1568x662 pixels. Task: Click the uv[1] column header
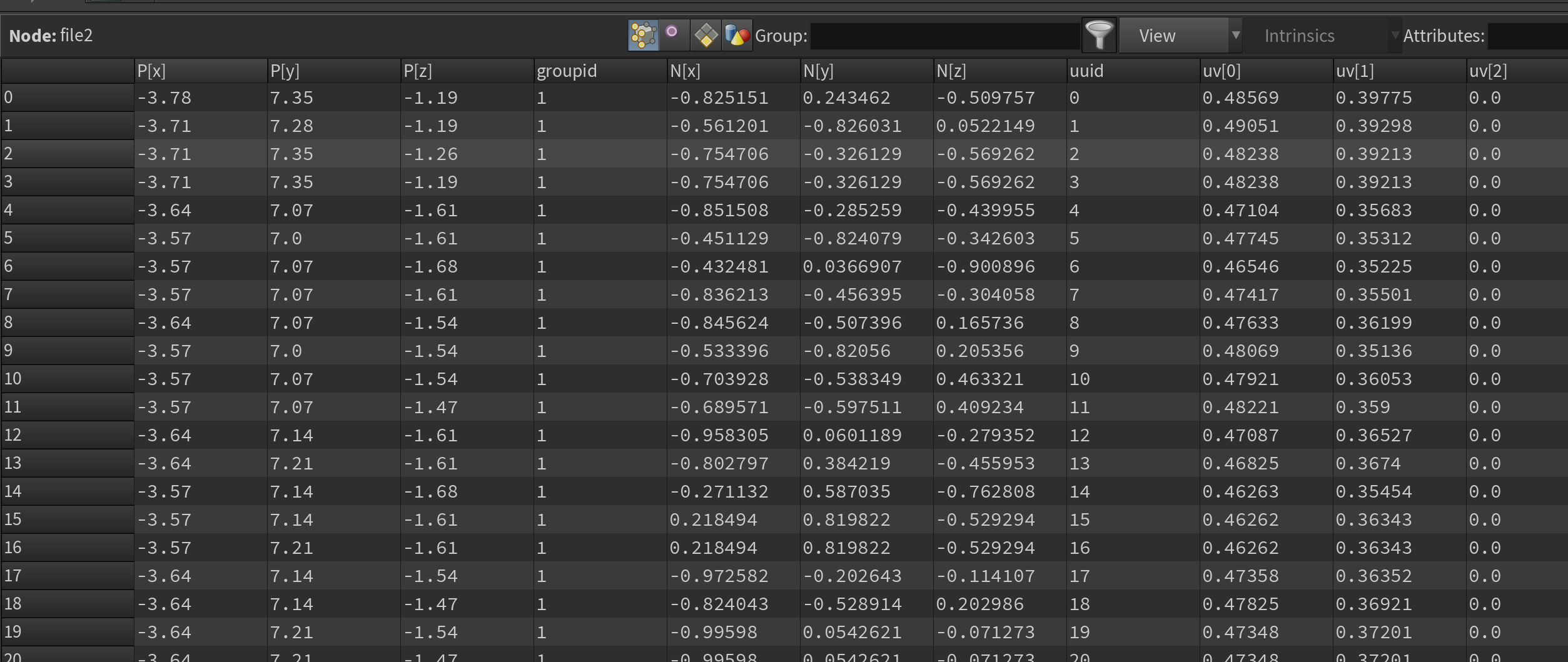[1400, 71]
